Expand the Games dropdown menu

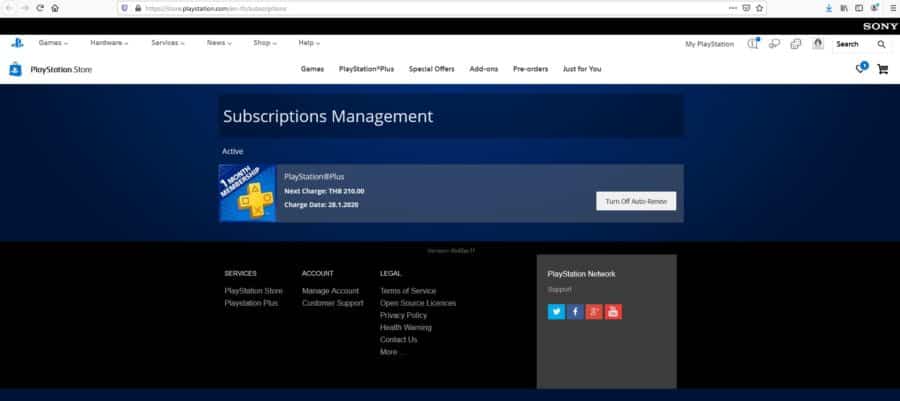pos(53,43)
